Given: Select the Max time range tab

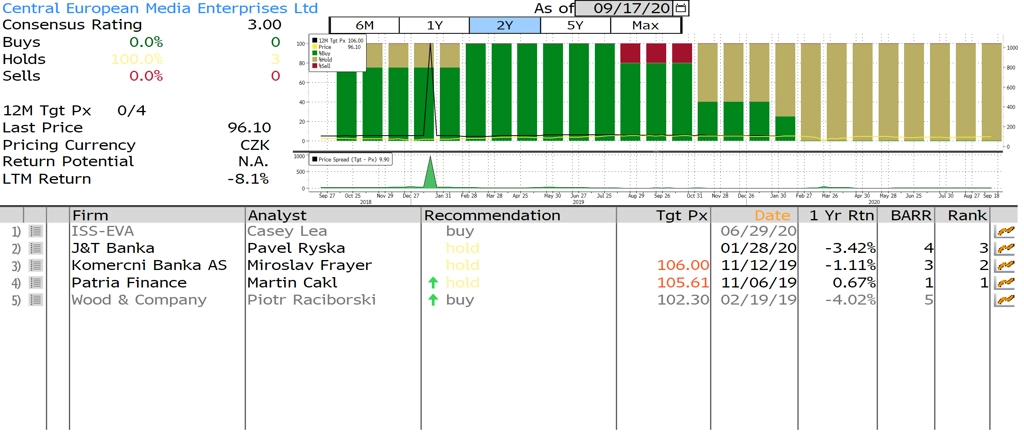Looking at the screenshot, I should pos(645,25).
